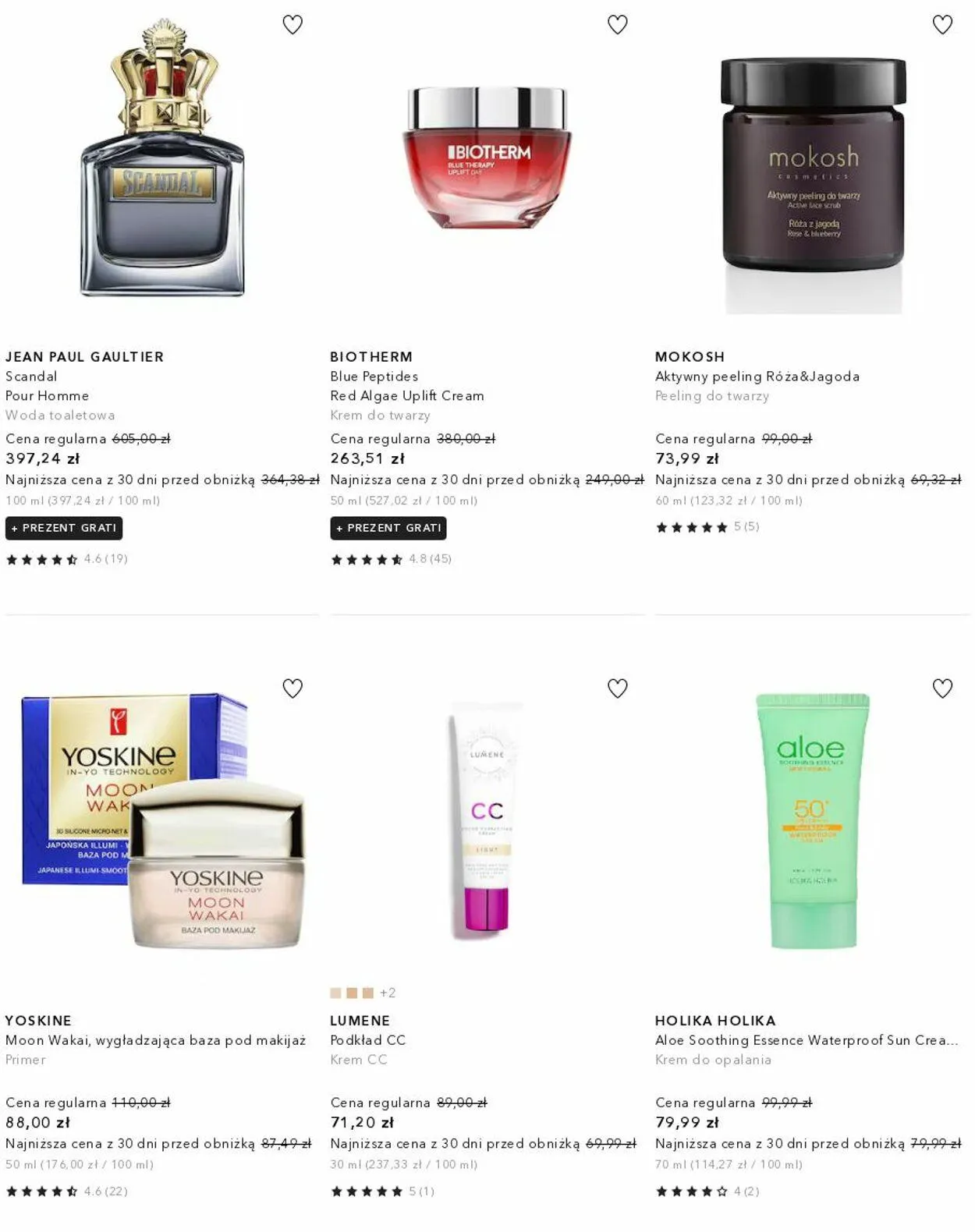This screenshot has height=1232, width=975.
Task: Open the Scandal perfume bottle image
Action: coord(163,158)
